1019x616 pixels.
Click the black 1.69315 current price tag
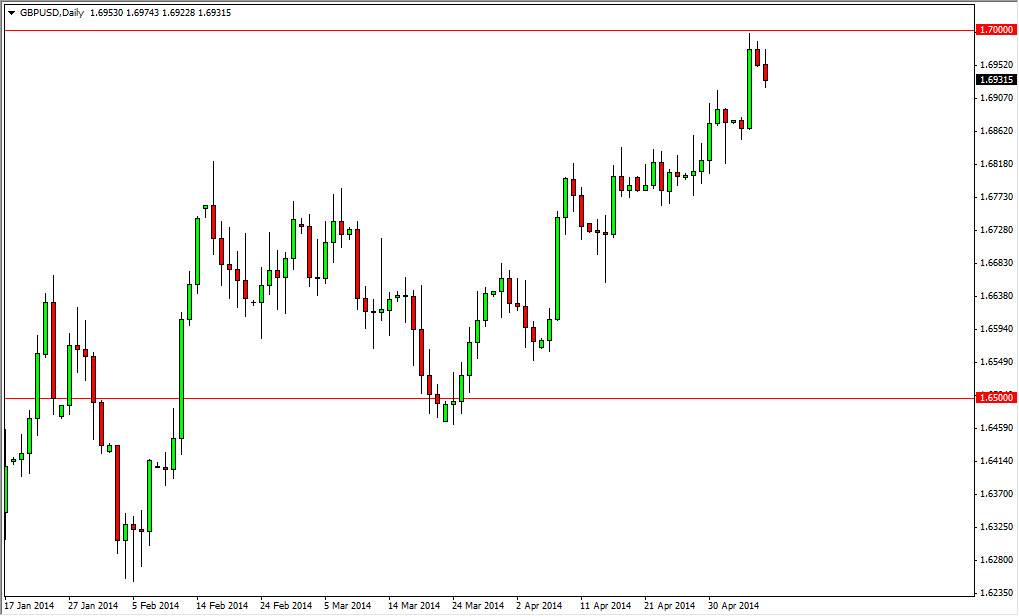tap(997, 78)
